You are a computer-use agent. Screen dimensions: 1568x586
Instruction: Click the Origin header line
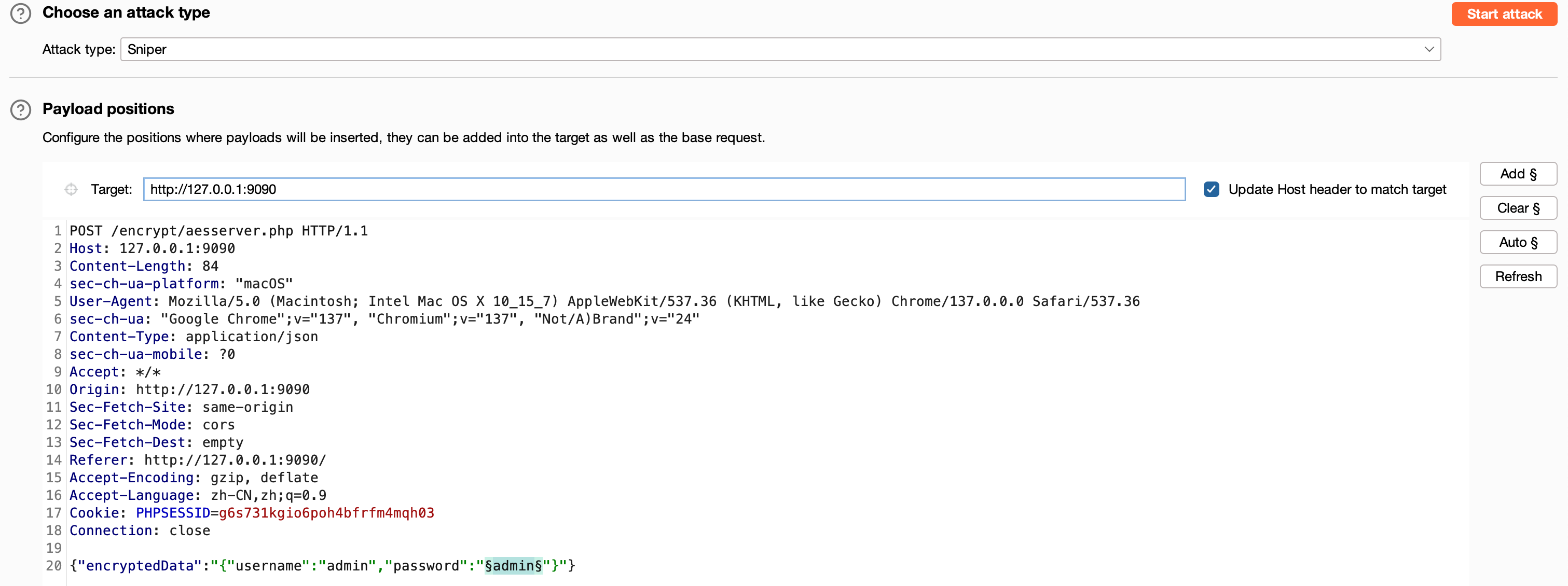tap(189, 389)
